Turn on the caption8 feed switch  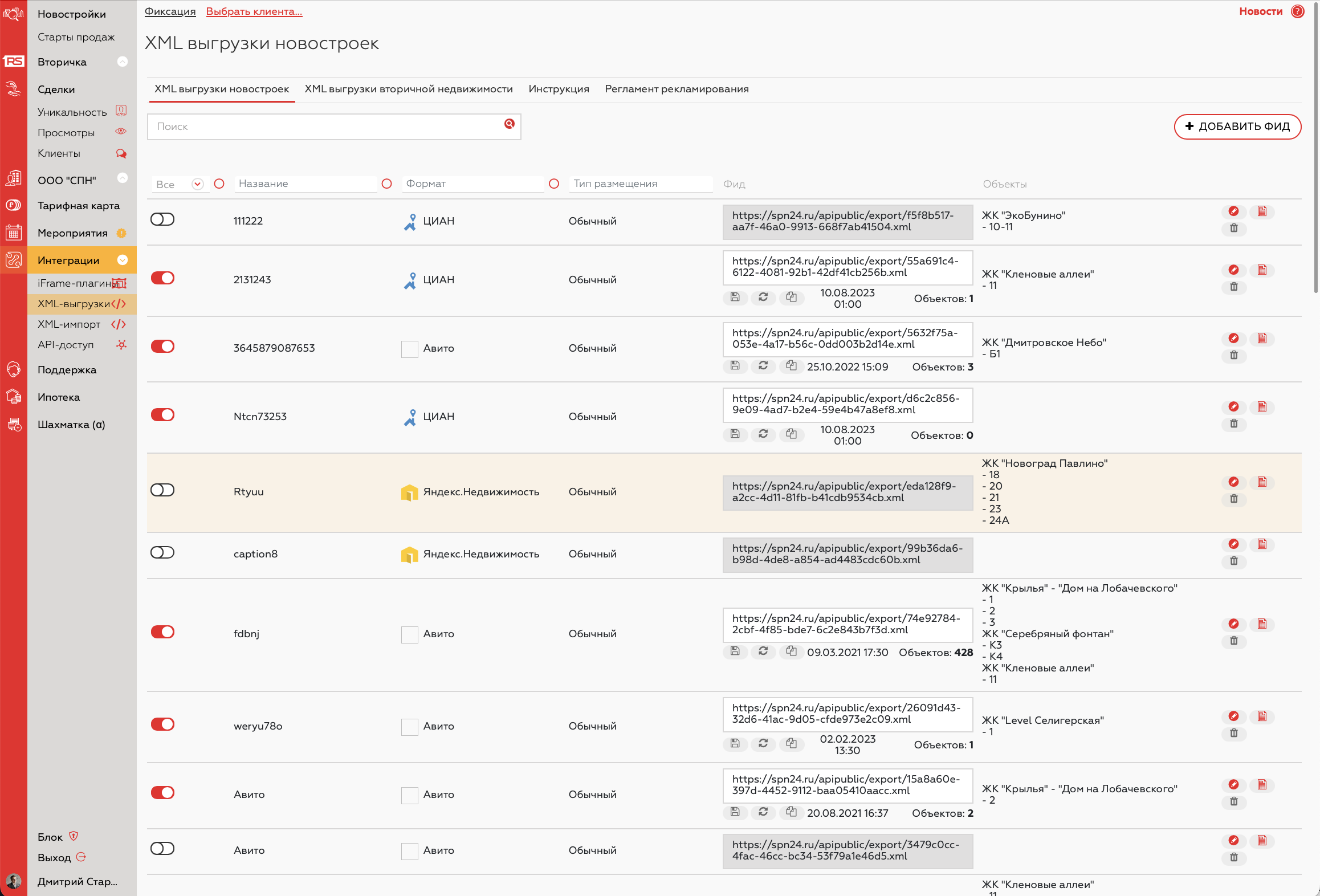click(x=162, y=552)
